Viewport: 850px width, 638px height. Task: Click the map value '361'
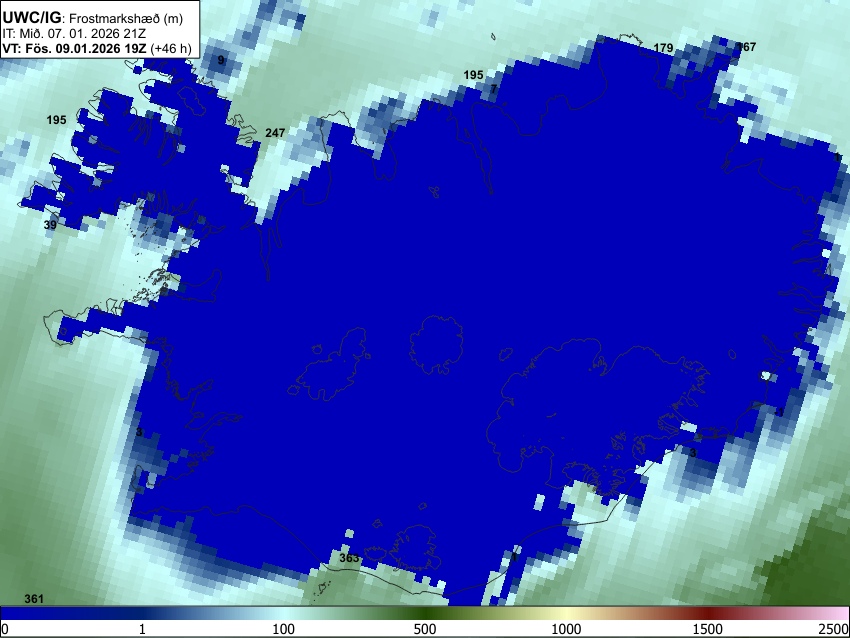point(34,598)
